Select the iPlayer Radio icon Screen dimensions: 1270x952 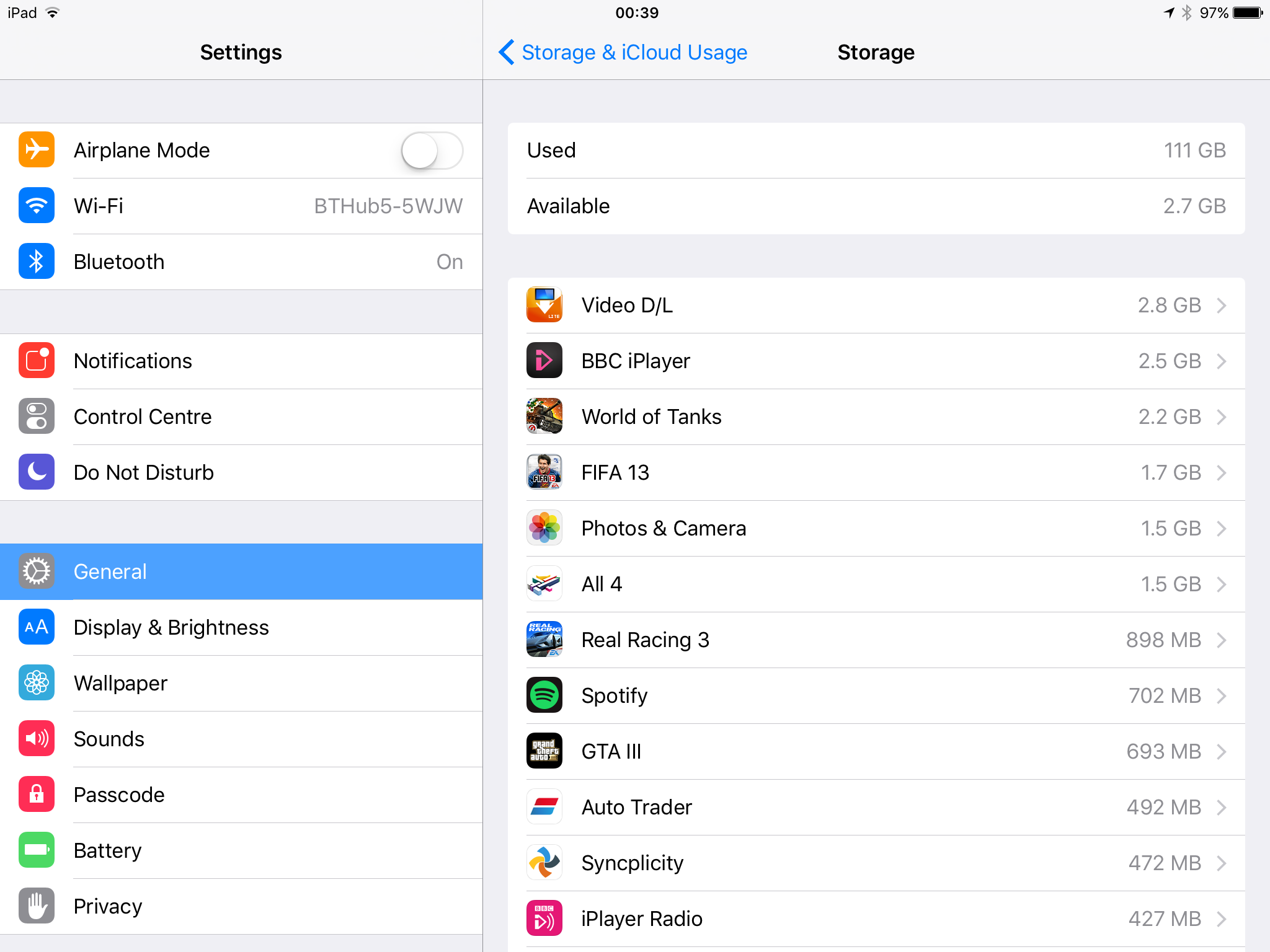(x=544, y=919)
